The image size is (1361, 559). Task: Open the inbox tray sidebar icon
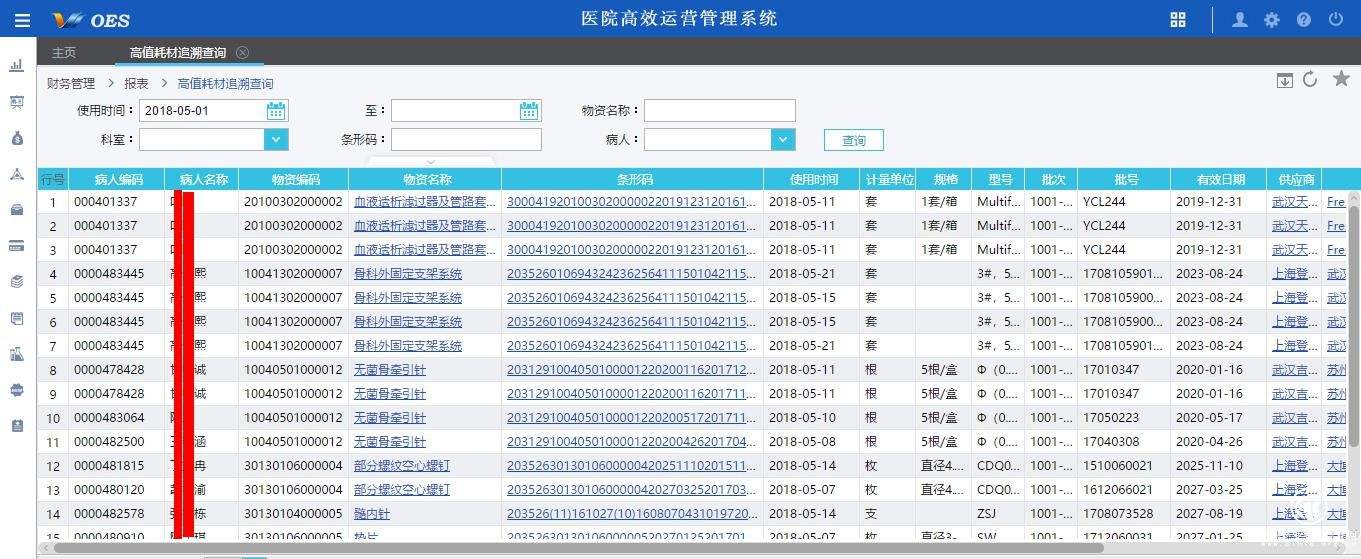(16, 210)
